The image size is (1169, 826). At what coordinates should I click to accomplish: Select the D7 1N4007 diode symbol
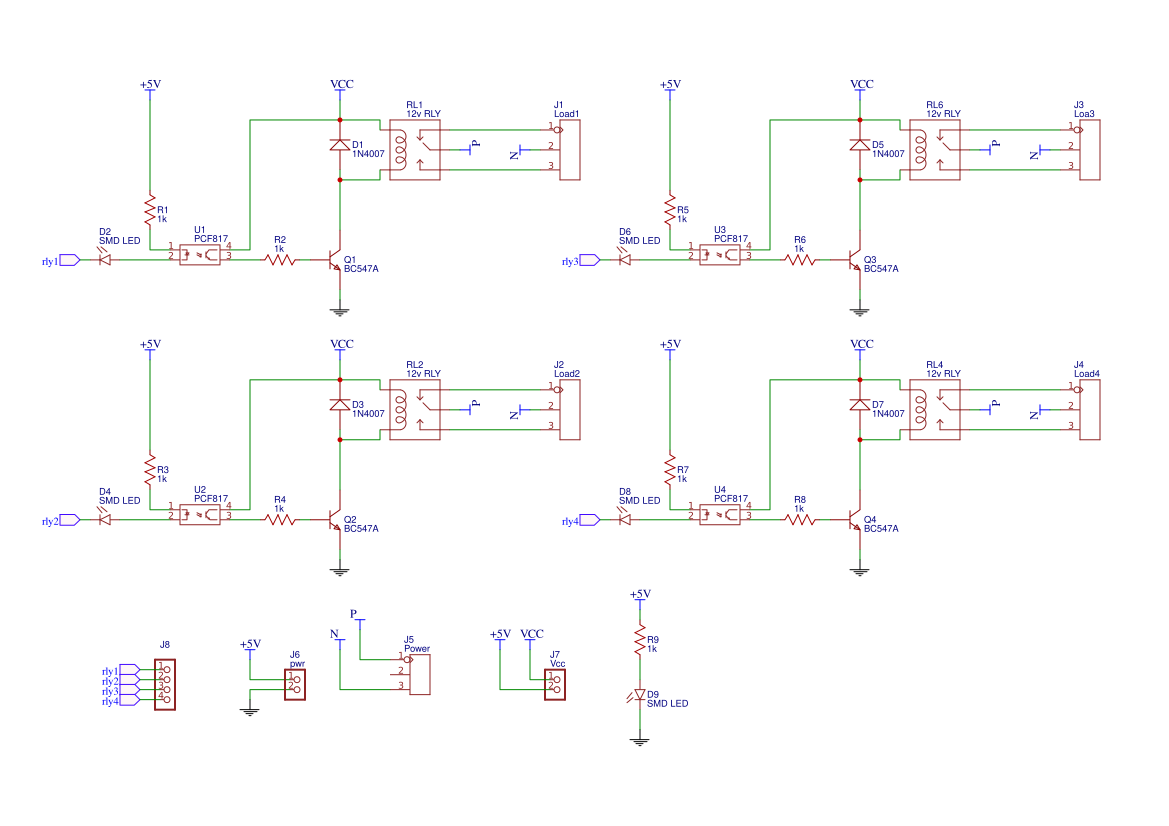coord(860,405)
